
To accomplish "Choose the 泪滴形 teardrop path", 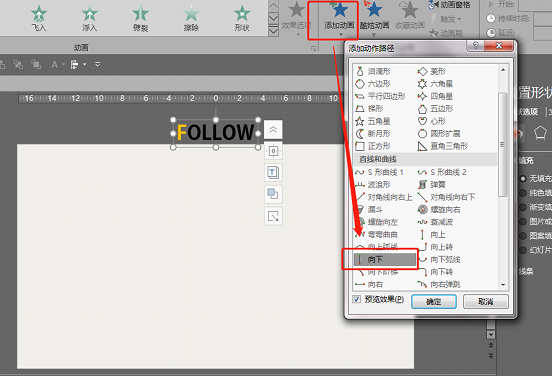I will click(374, 71).
